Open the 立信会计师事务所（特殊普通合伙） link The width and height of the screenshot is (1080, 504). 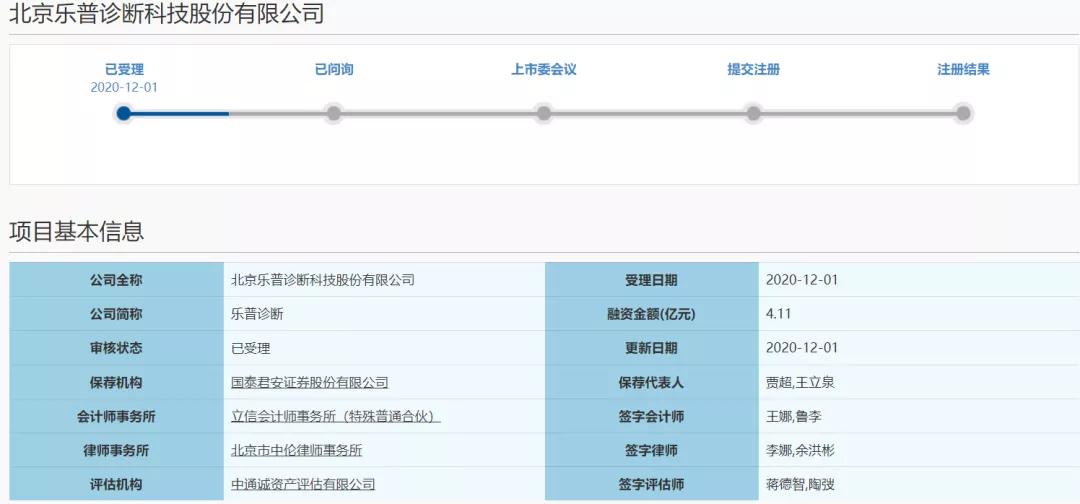point(336,417)
